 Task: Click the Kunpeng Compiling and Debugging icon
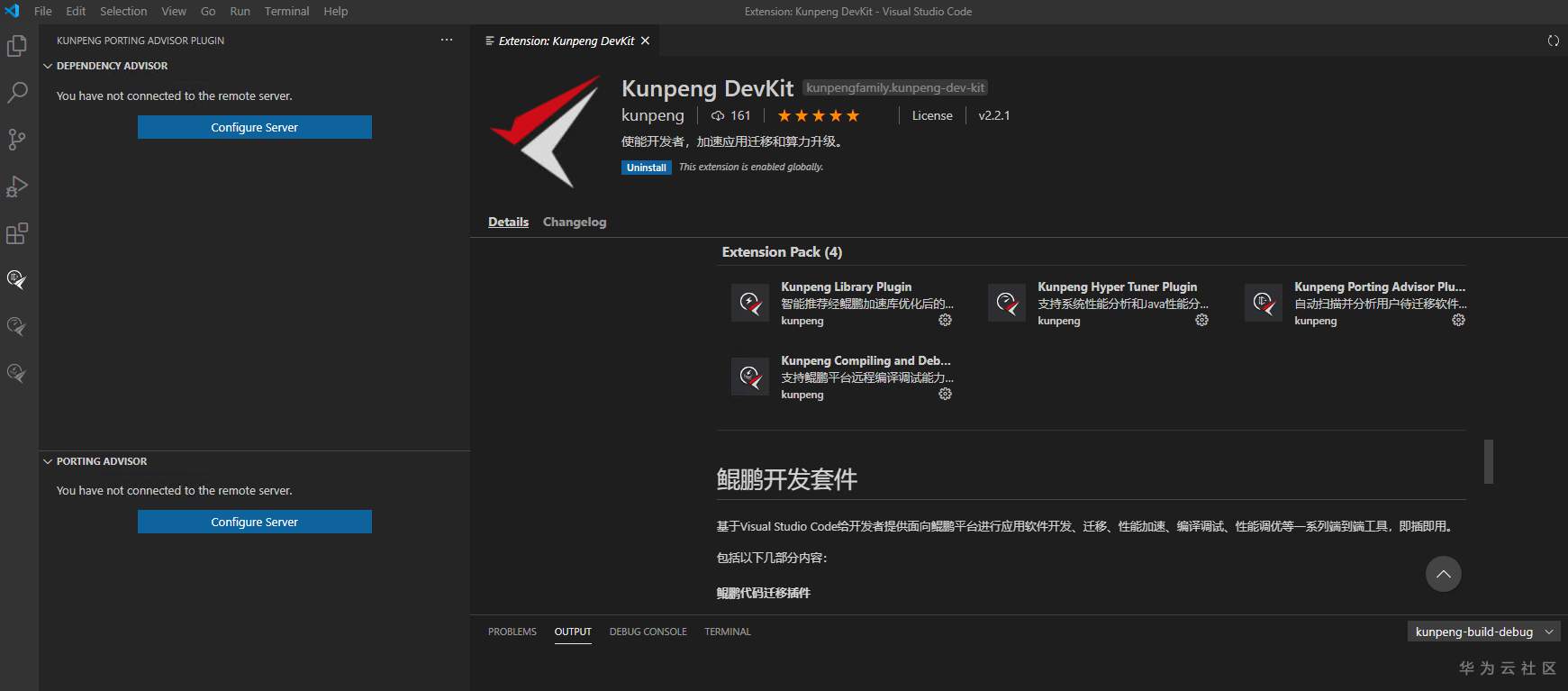750,377
